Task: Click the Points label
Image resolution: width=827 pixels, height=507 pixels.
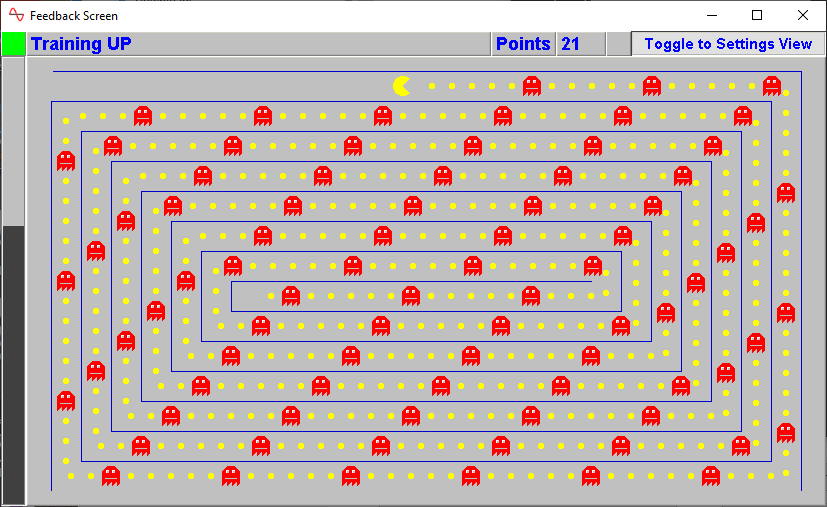Action: point(523,44)
